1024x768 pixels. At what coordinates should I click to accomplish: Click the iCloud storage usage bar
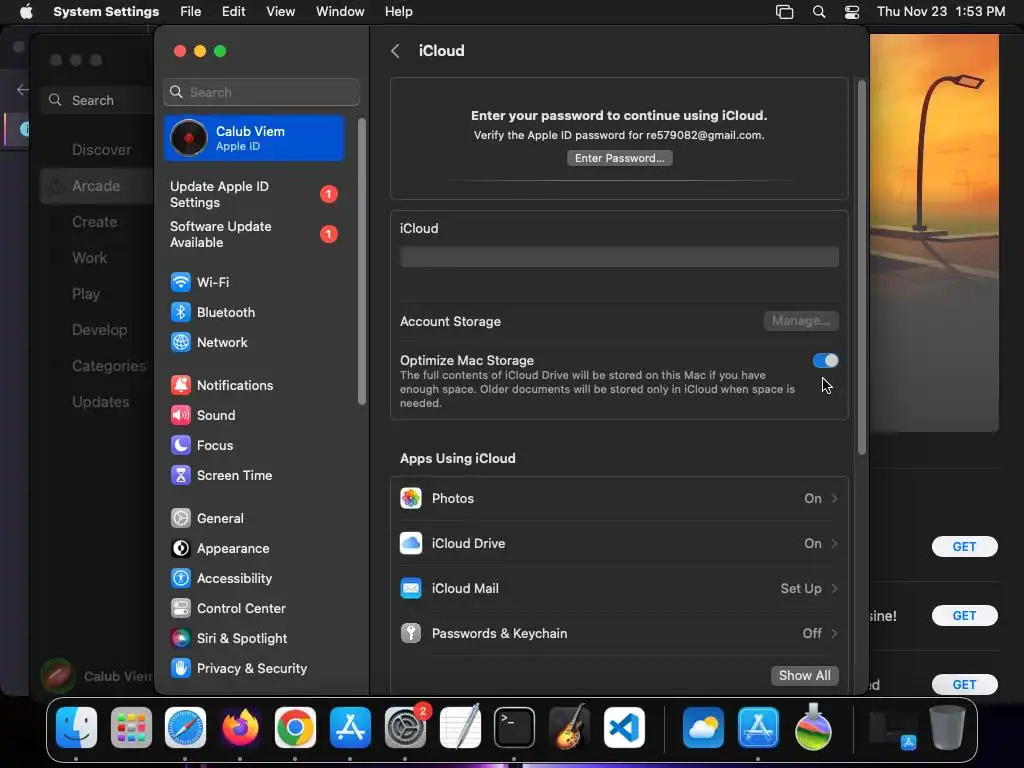tap(619, 257)
